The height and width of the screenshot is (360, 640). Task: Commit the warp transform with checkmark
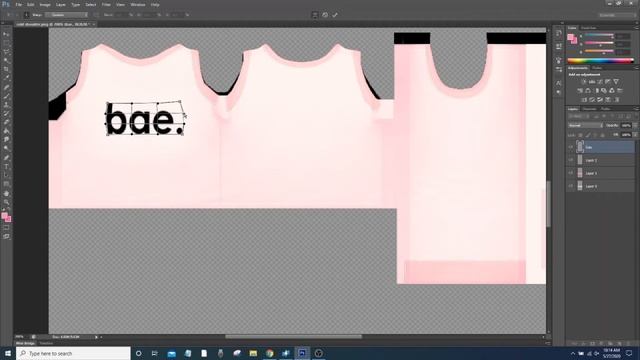(335, 15)
